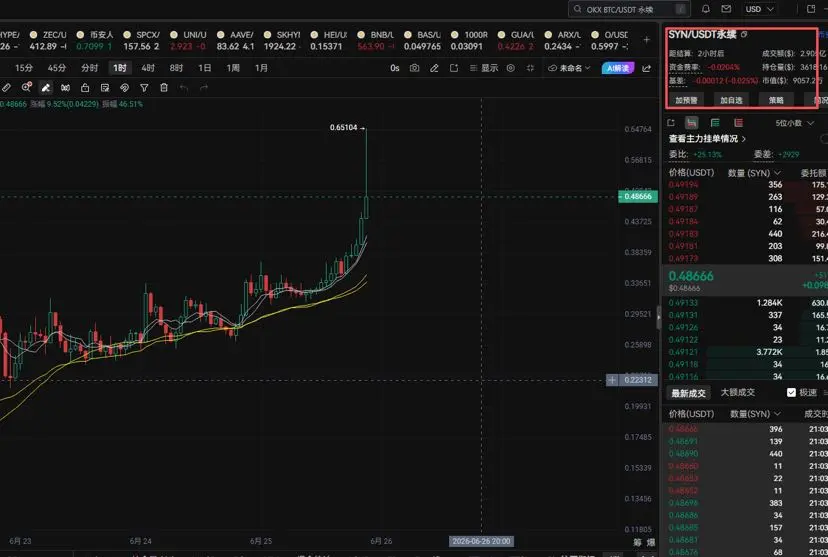828x557 pixels.
Task: Click the plus icon at 0.22312 price label
Action: coord(612,380)
